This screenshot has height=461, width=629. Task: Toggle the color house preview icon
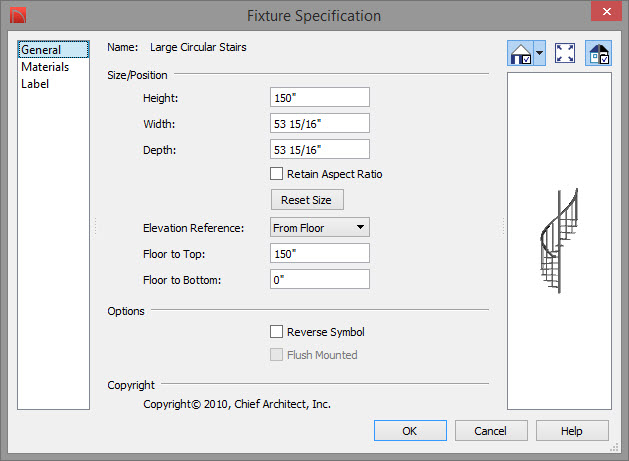click(x=598, y=53)
